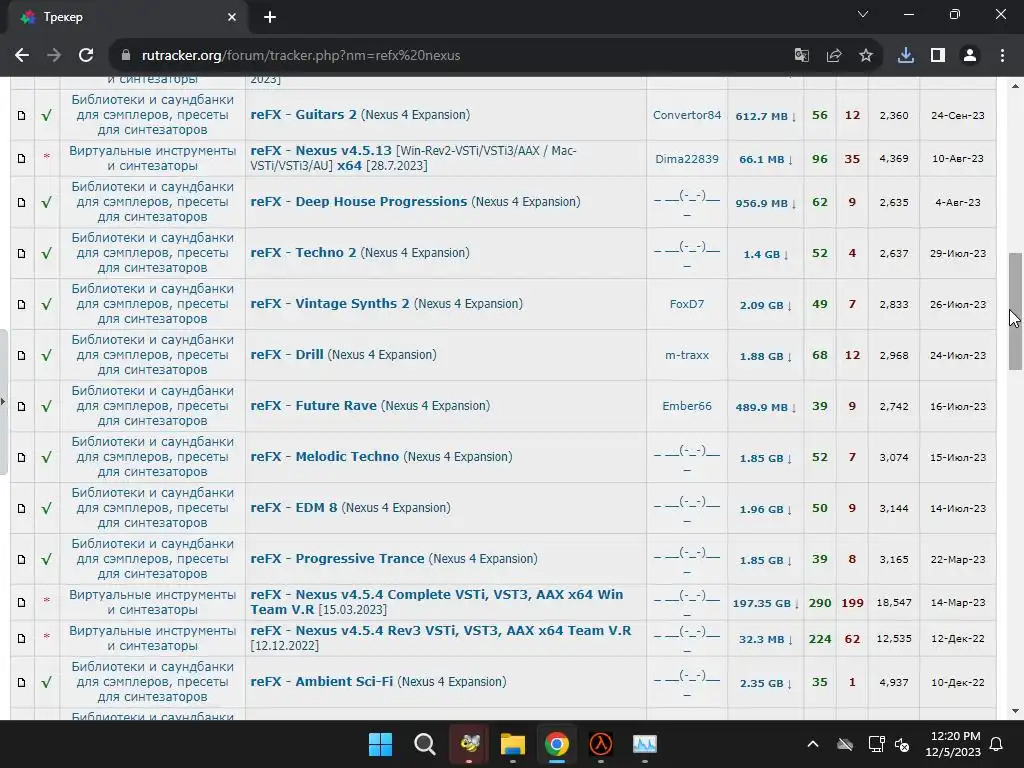Click date 14-Мар-23 cell
Viewport: 1024px width, 768px height.
coord(957,602)
